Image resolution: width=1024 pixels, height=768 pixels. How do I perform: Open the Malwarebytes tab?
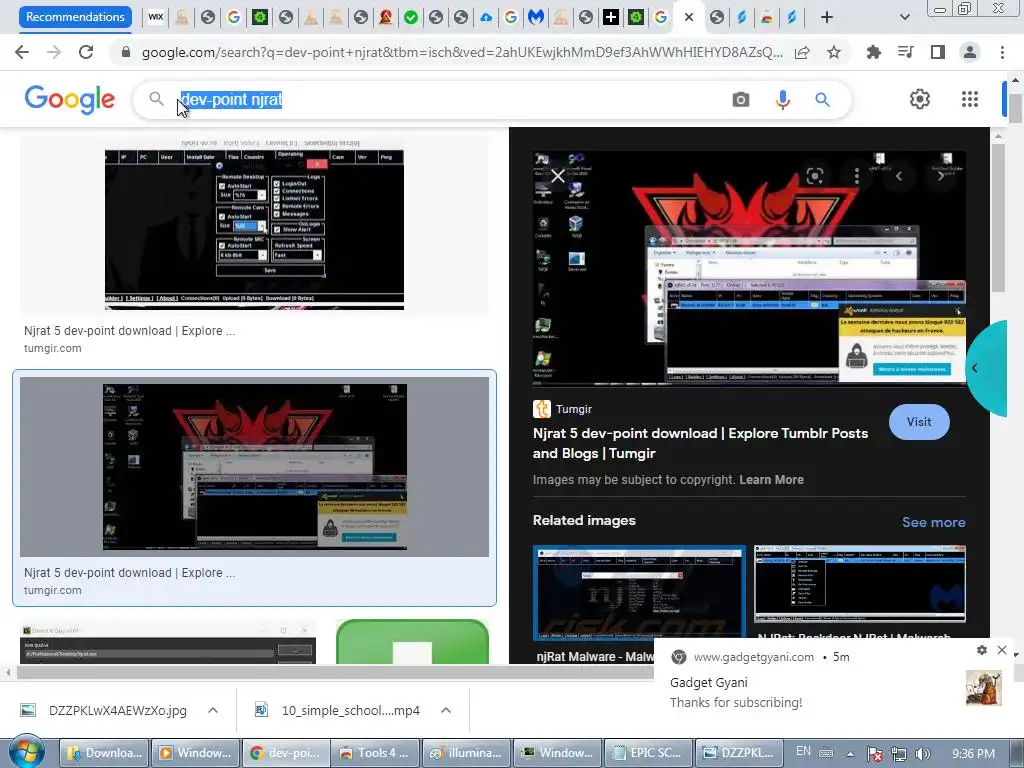click(536, 17)
